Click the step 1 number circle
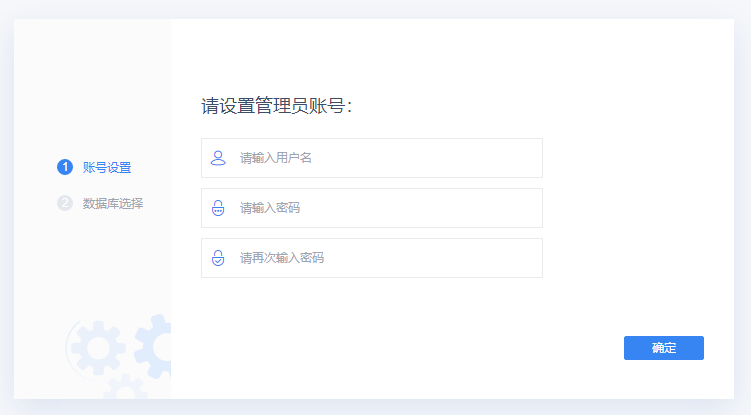The image size is (751, 415). tap(65, 167)
